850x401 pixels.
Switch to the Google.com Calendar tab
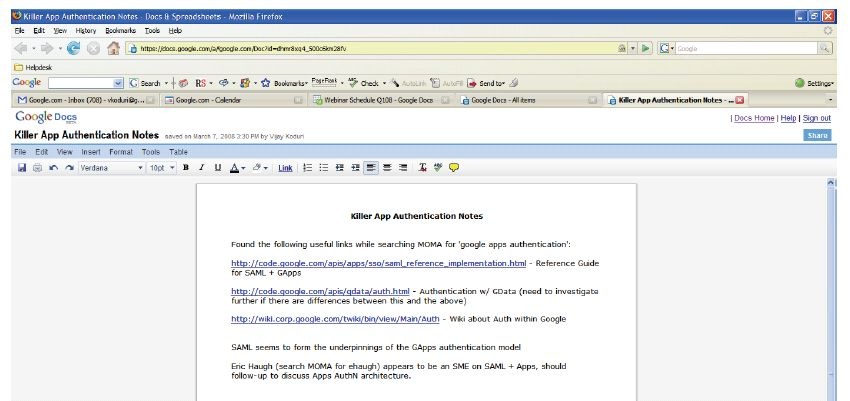tap(234, 100)
